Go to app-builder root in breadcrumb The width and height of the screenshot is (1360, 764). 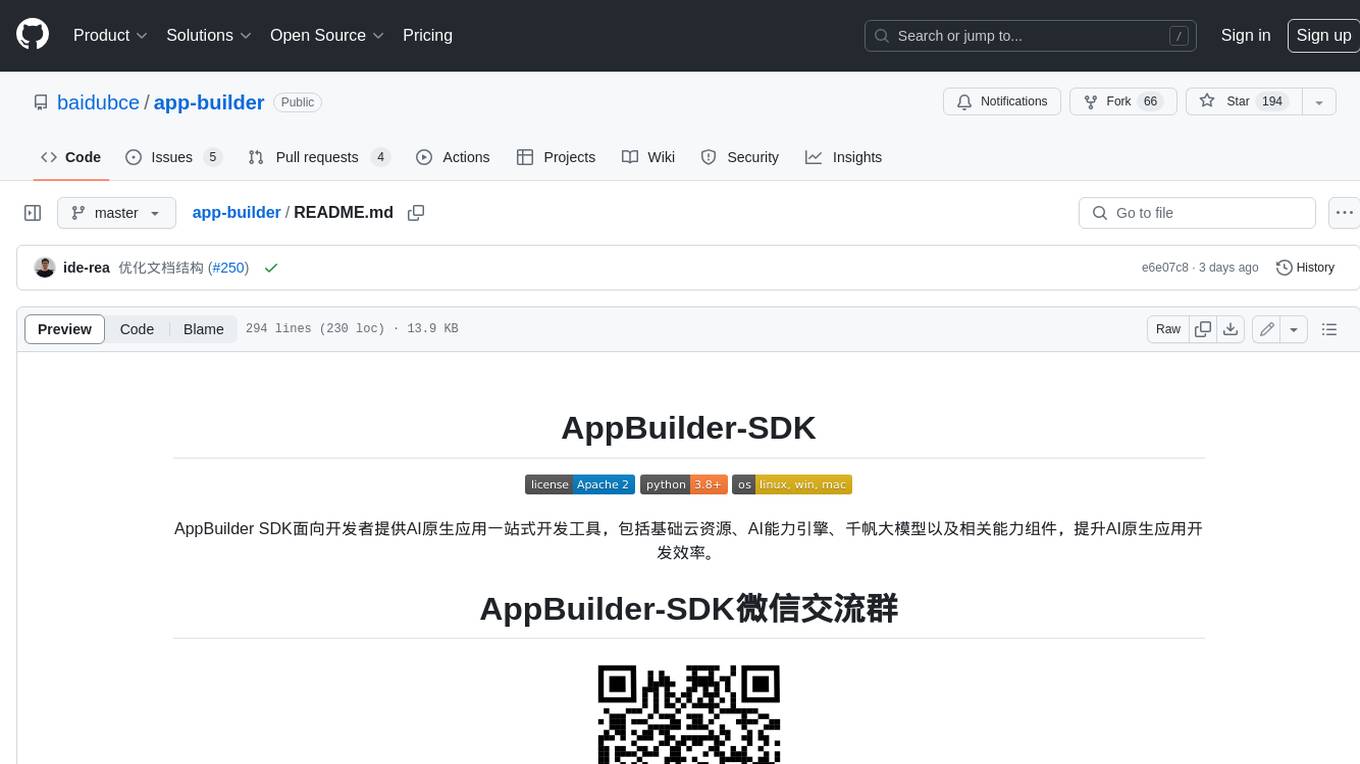coord(236,213)
